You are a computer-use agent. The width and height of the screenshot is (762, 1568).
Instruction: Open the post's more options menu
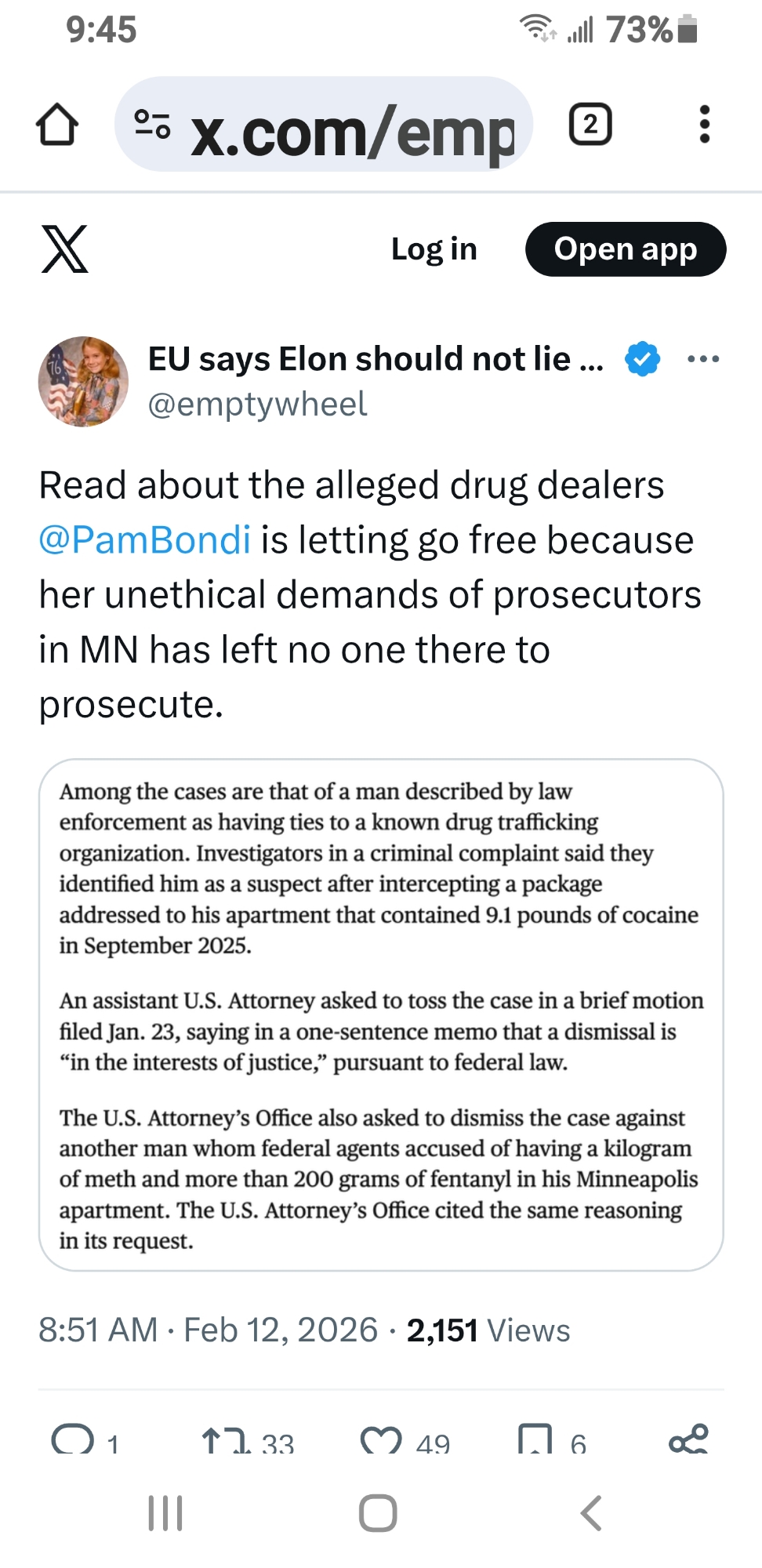[x=702, y=359]
